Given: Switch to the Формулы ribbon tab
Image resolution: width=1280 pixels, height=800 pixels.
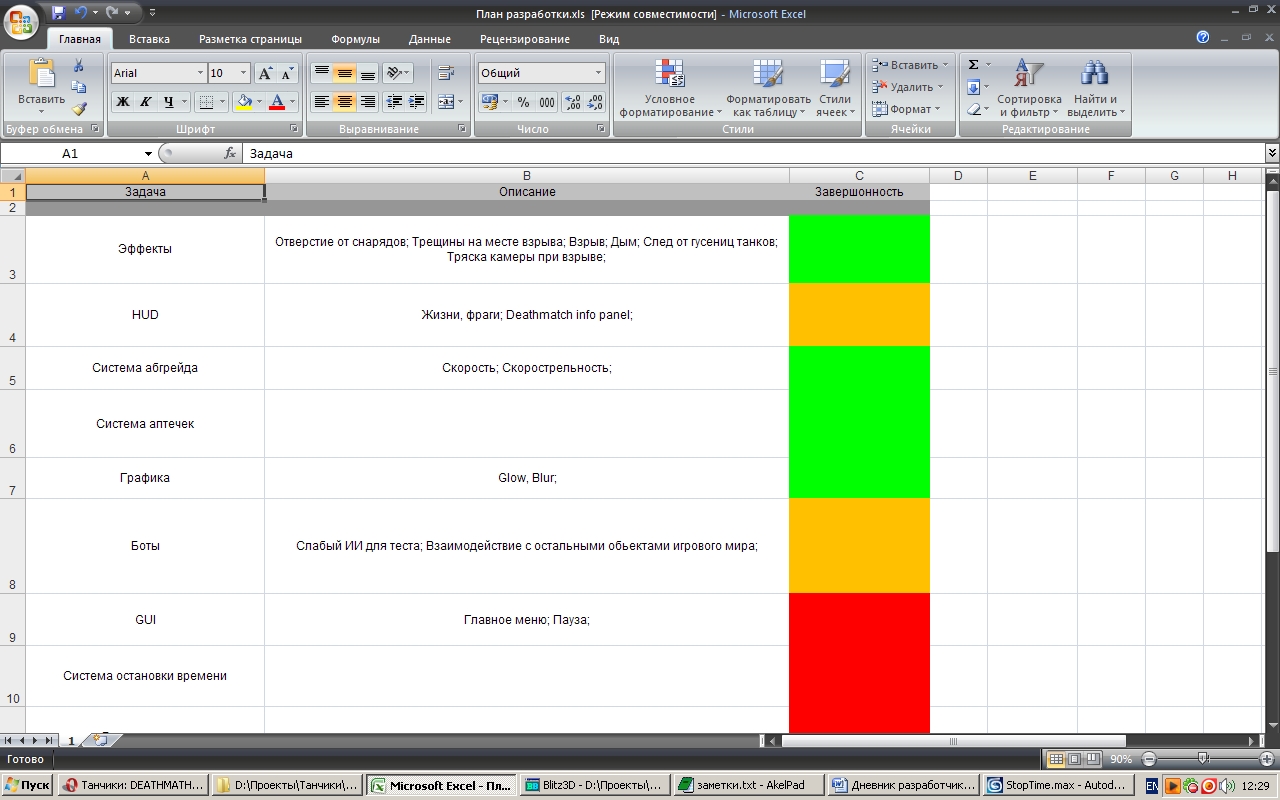Looking at the screenshot, I should tap(355, 39).
